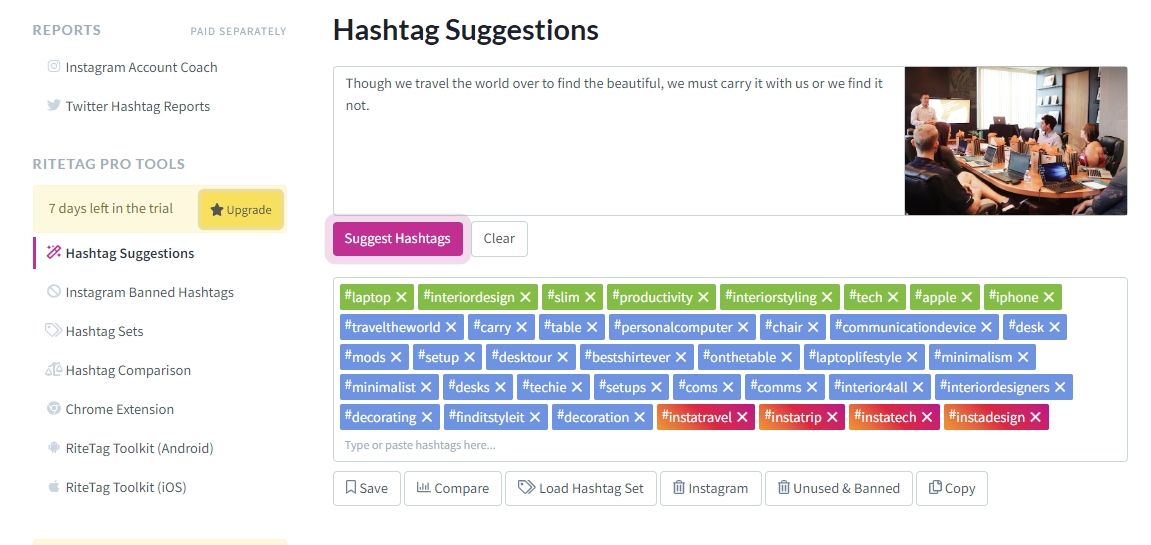
Task: Click the Load Hashtag Set button
Action: 581,488
